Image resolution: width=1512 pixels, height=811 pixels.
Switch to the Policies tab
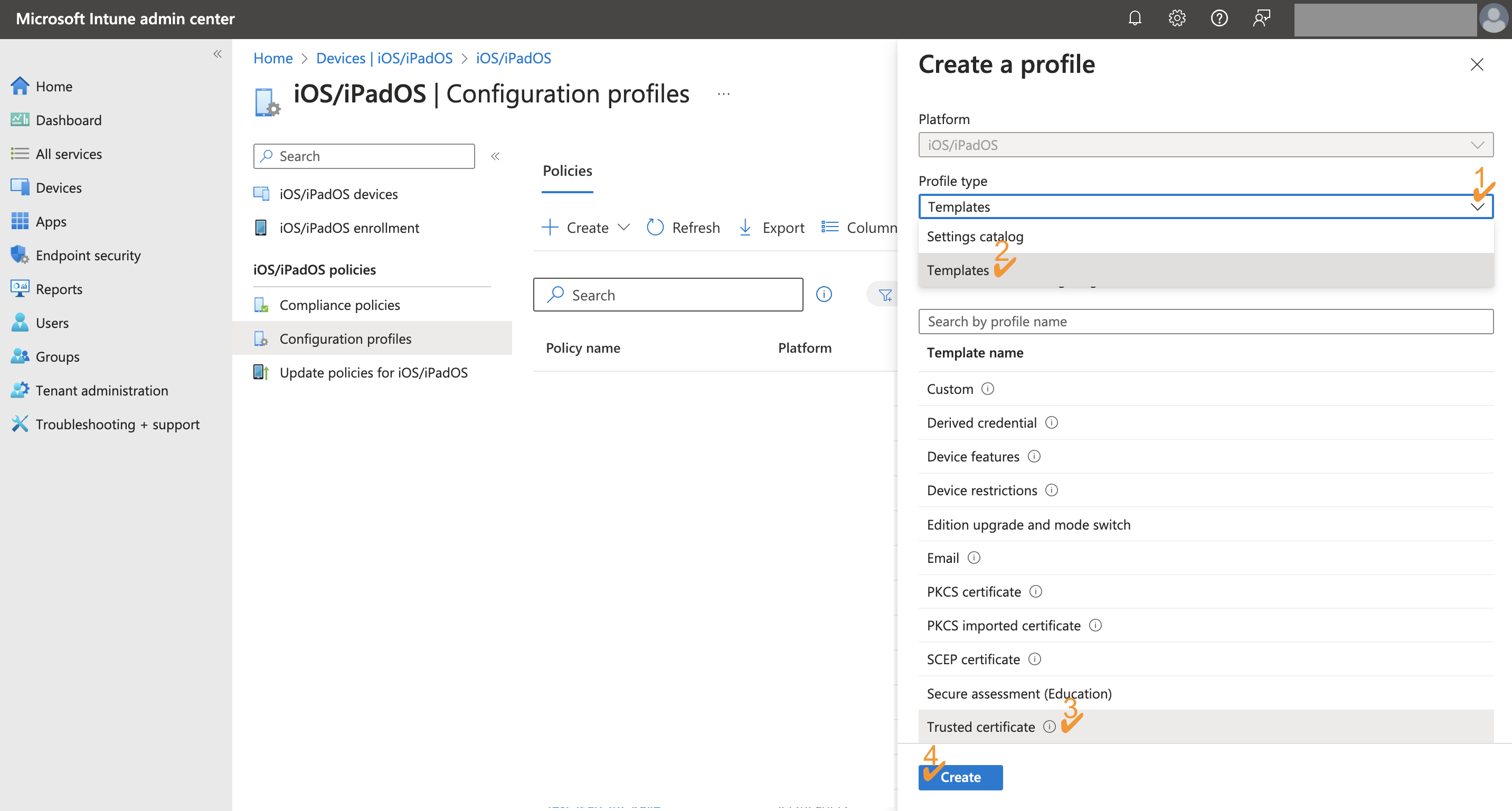tap(566, 171)
